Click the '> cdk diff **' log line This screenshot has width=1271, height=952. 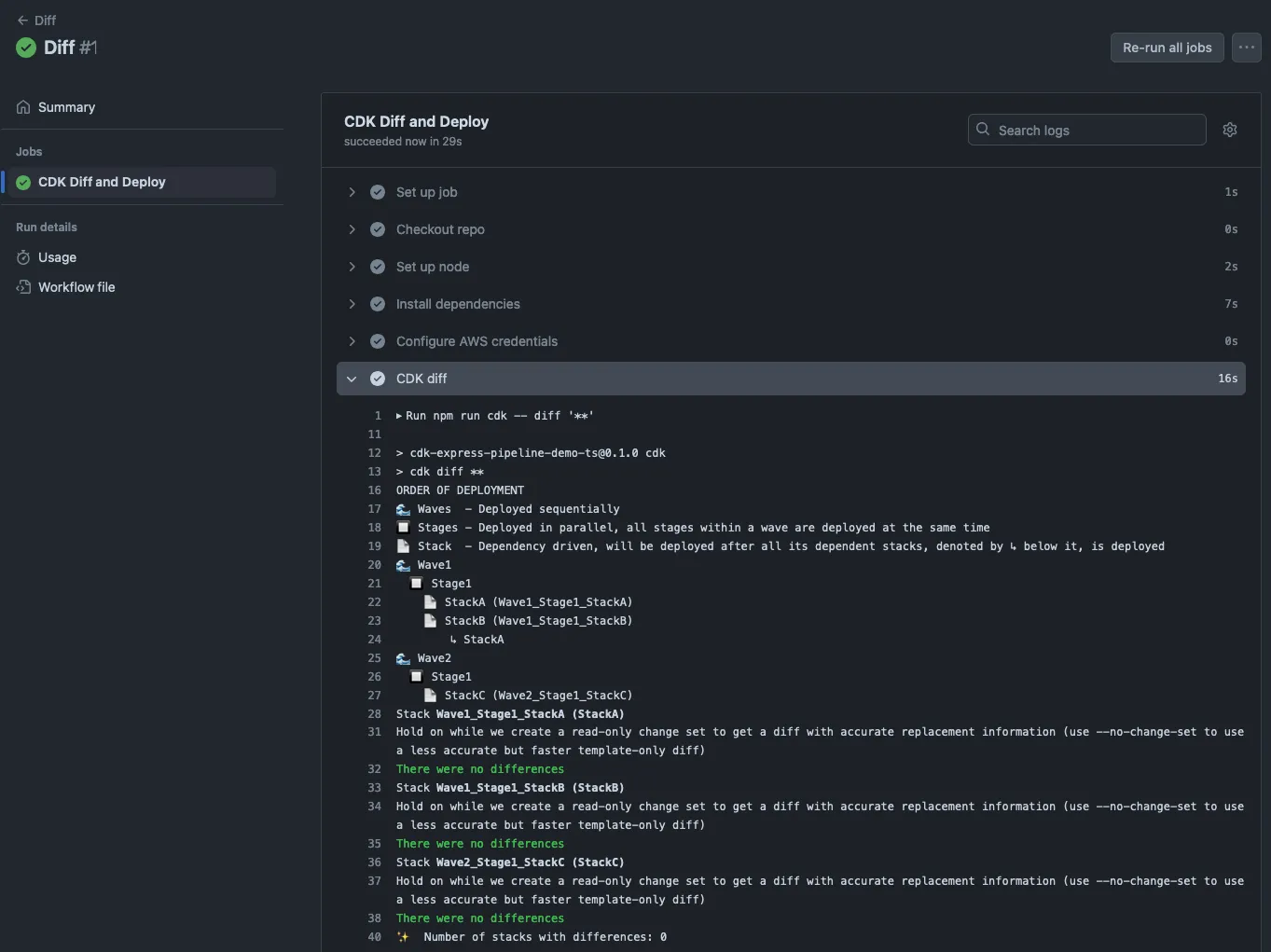click(440, 472)
